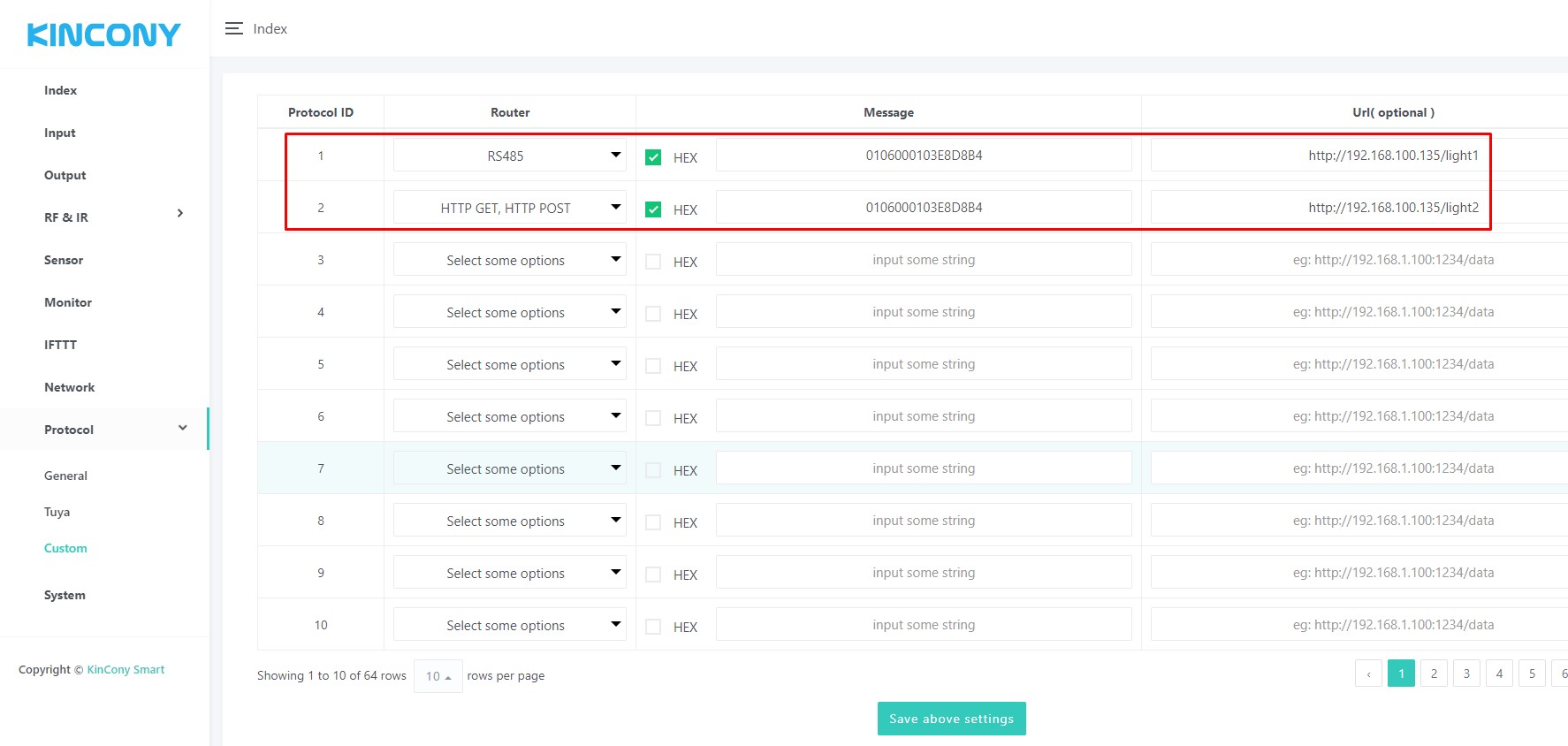Open the router dropdown for protocol 5
This screenshot has width=1568, height=746.
coord(509,364)
